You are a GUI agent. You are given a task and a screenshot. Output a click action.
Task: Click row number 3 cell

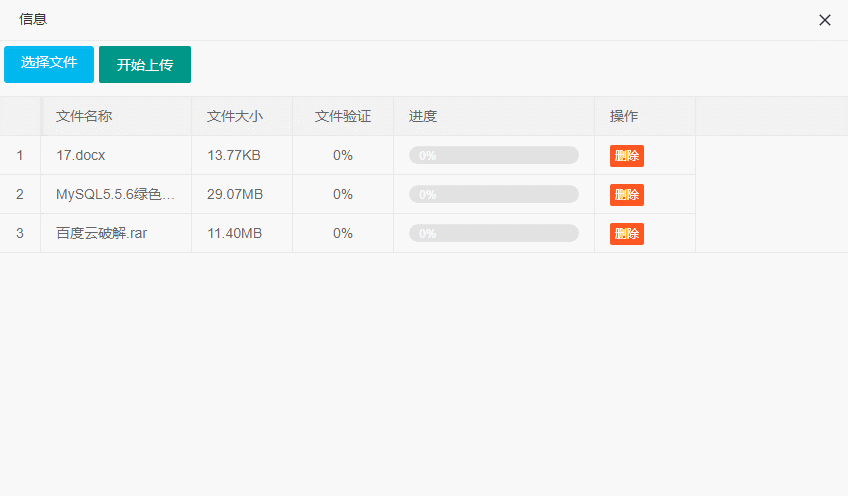[20, 233]
